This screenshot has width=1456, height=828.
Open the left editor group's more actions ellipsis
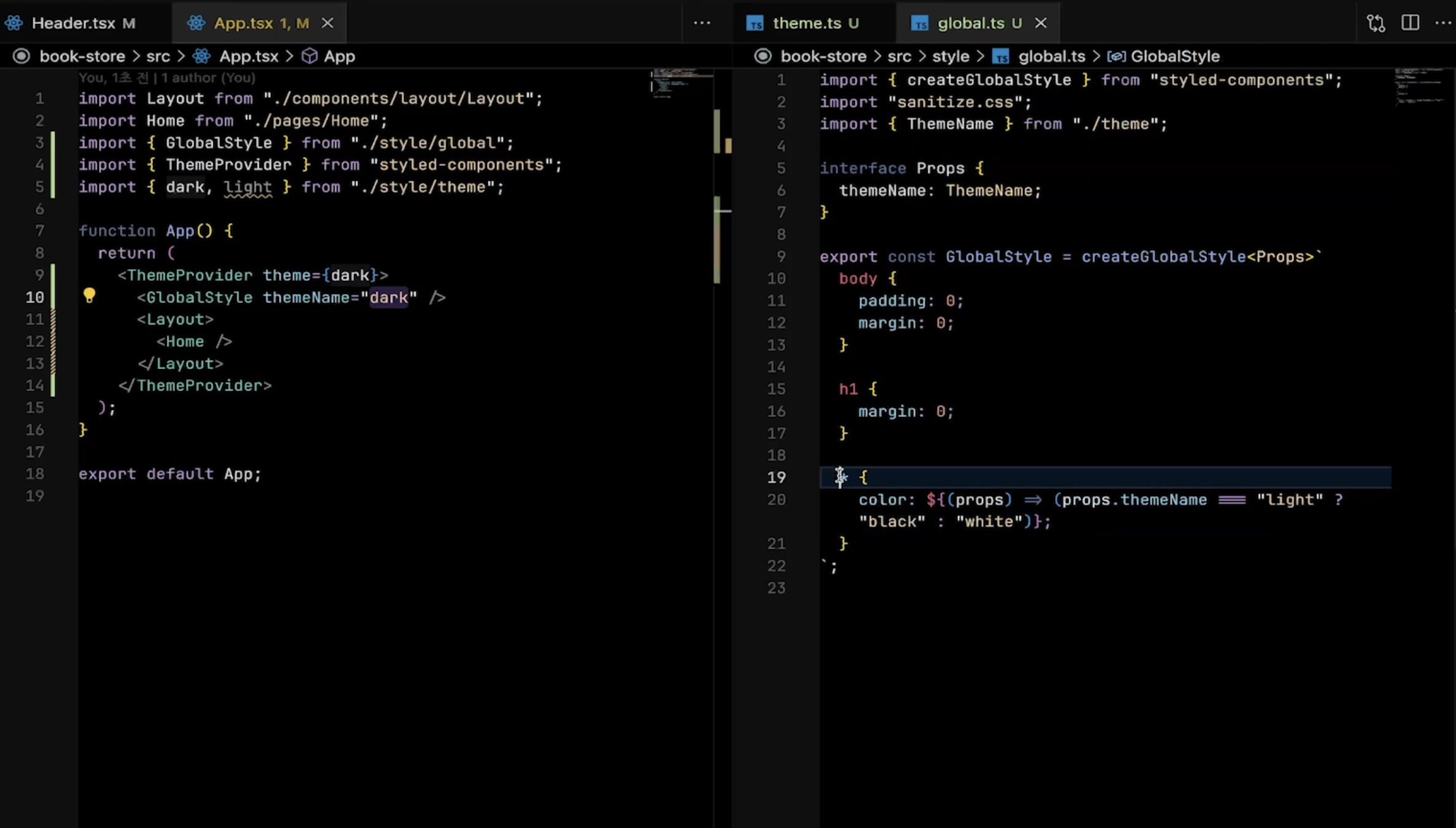click(x=702, y=23)
